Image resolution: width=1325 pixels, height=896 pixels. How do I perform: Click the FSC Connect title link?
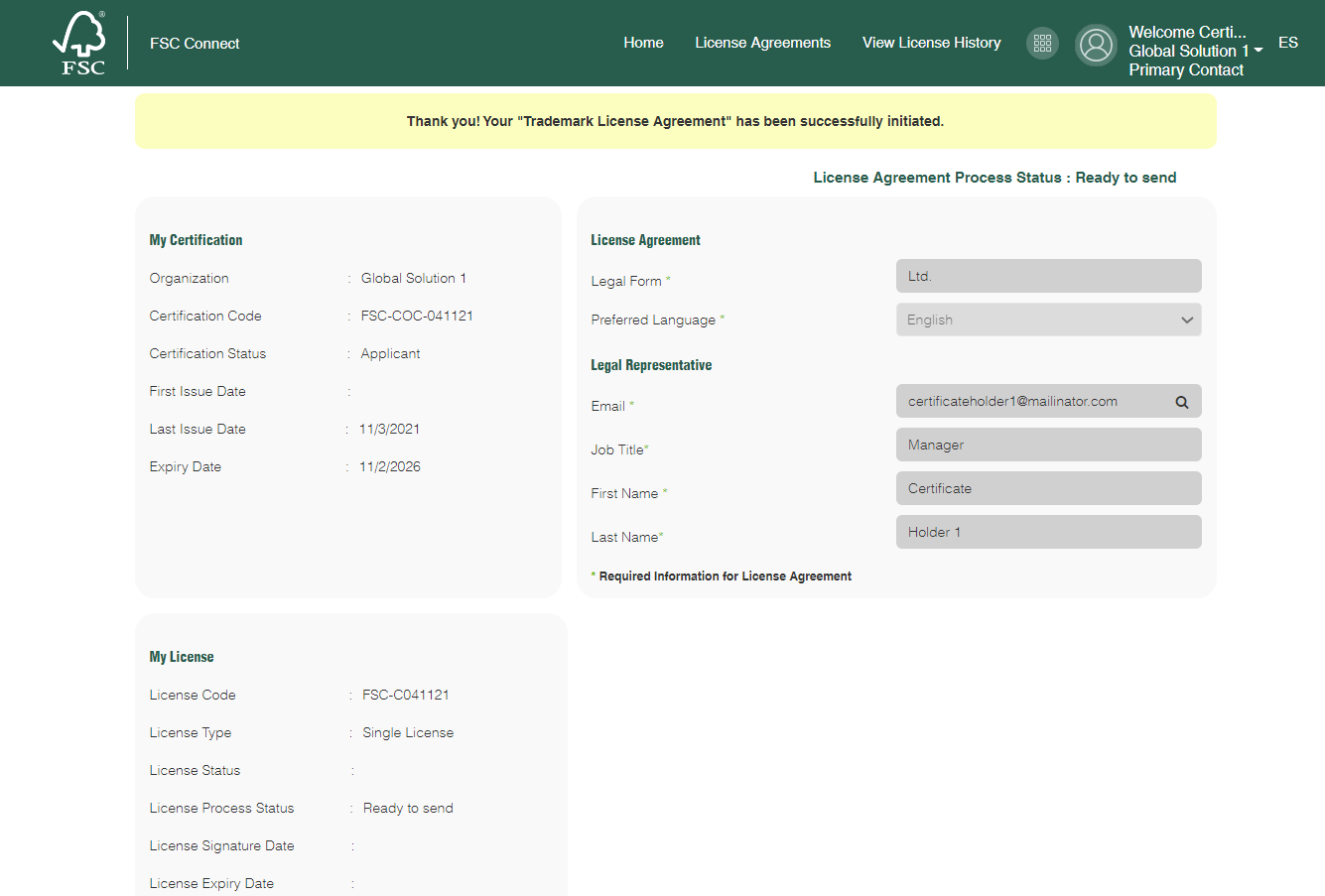(195, 44)
